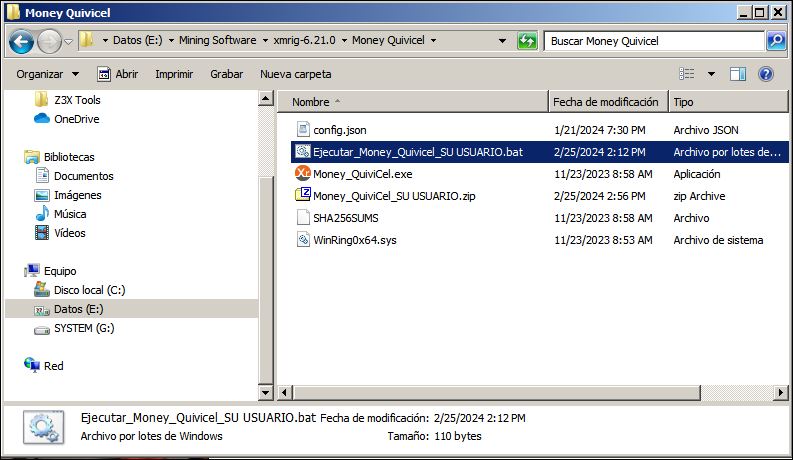Select the config.json file
The height and width of the screenshot is (460, 793).
(x=340, y=130)
